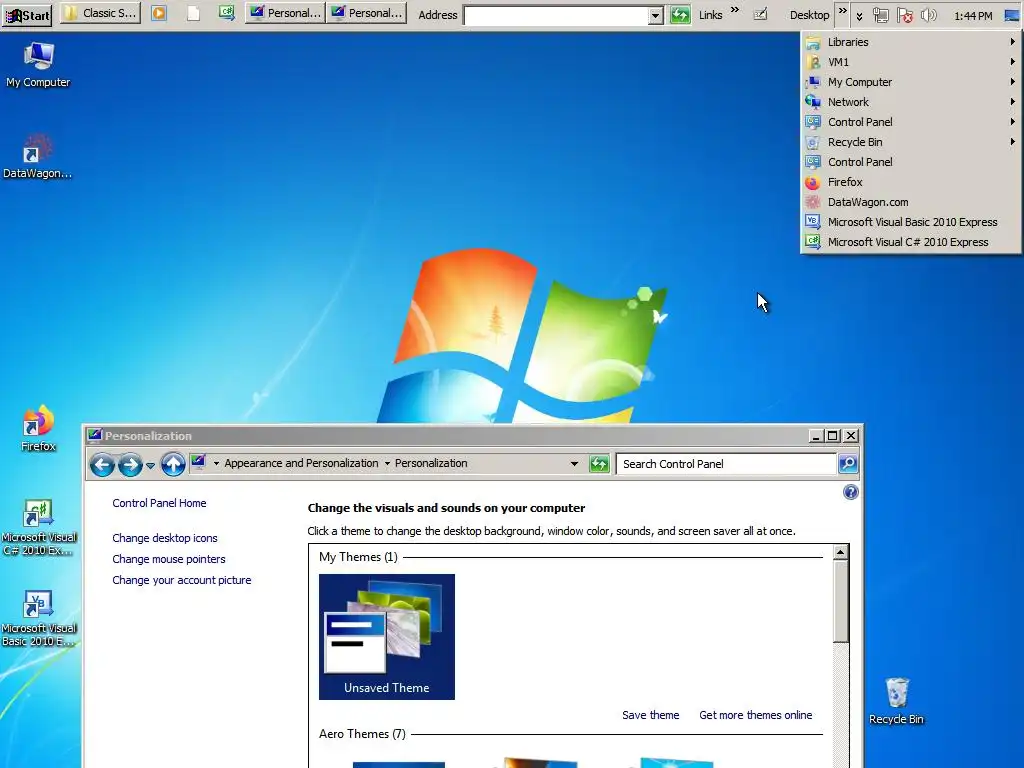1024x768 pixels.
Task: Open VM1 in Desktop toolbar menu
Action: tap(911, 62)
